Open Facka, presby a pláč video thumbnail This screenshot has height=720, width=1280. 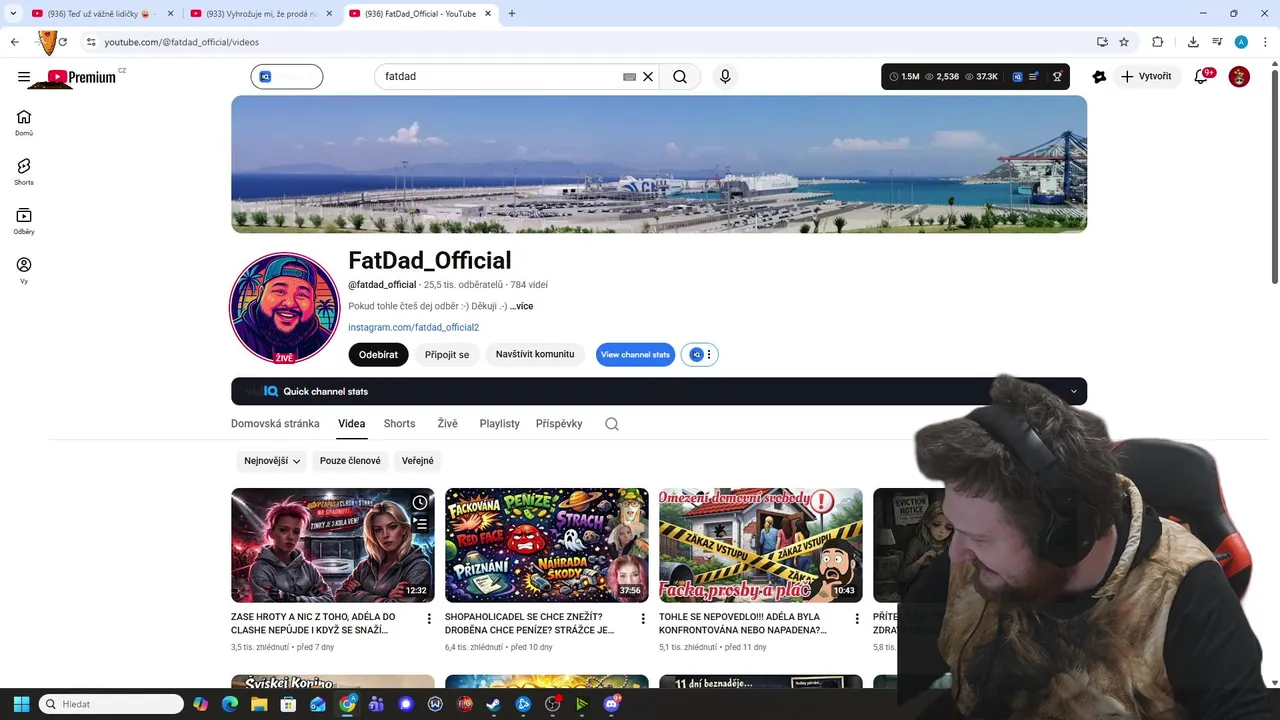pyautogui.click(x=760, y=545)
